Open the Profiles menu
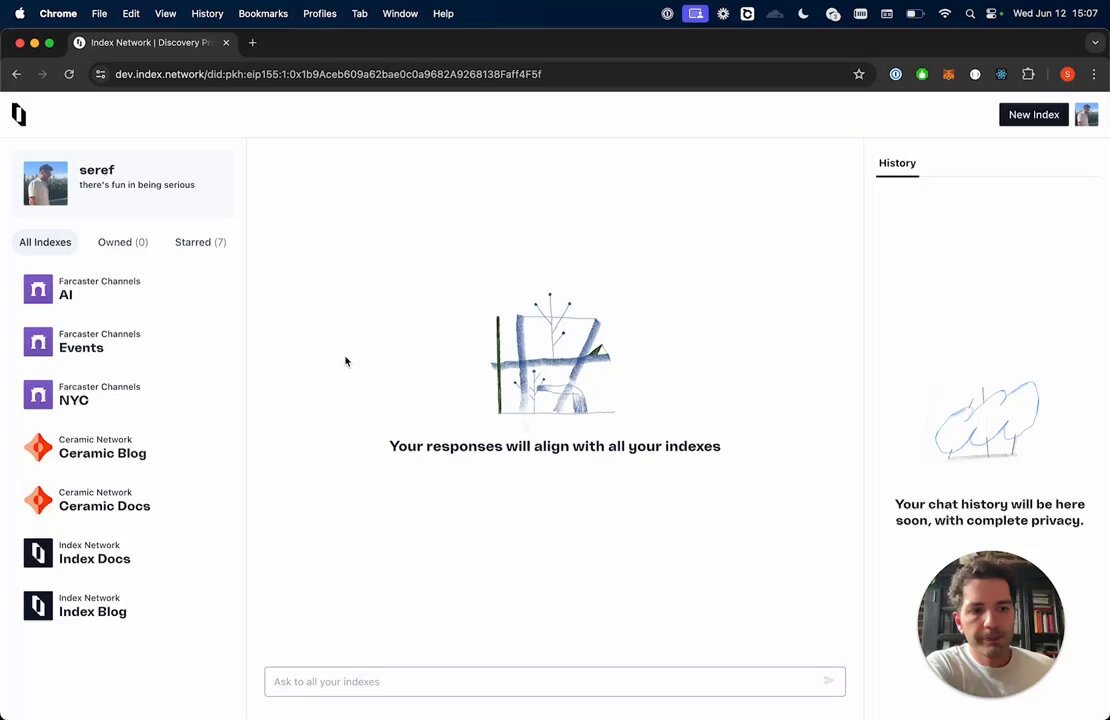The width and height of the screenshot is (1110, 720). tap(320, 13)
